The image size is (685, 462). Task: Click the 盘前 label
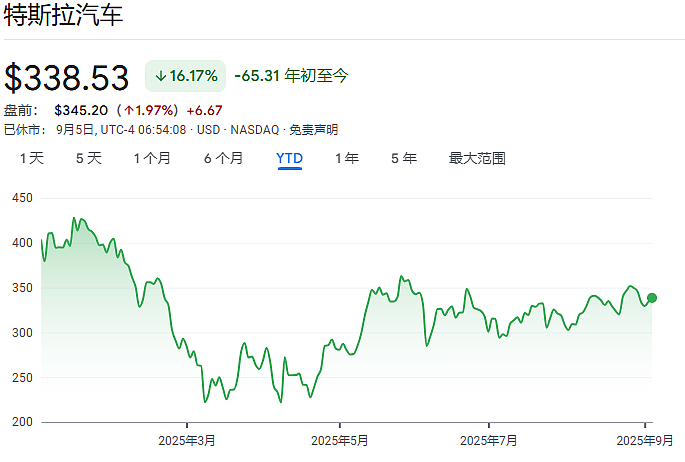21,110
